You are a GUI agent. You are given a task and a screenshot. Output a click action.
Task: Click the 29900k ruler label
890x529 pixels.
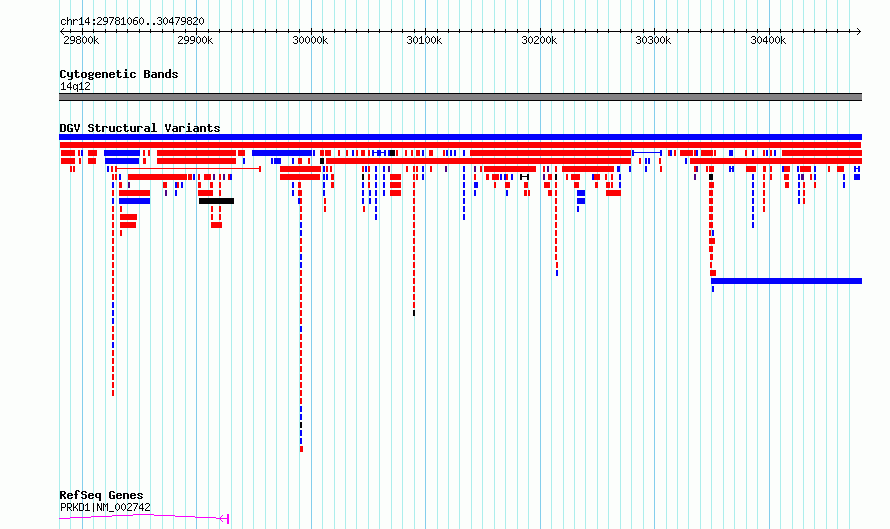coord(195,40)
